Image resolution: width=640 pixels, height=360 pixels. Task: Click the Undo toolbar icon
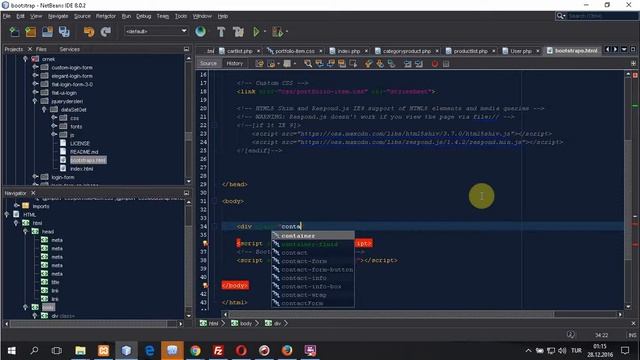tap(89, 31)
